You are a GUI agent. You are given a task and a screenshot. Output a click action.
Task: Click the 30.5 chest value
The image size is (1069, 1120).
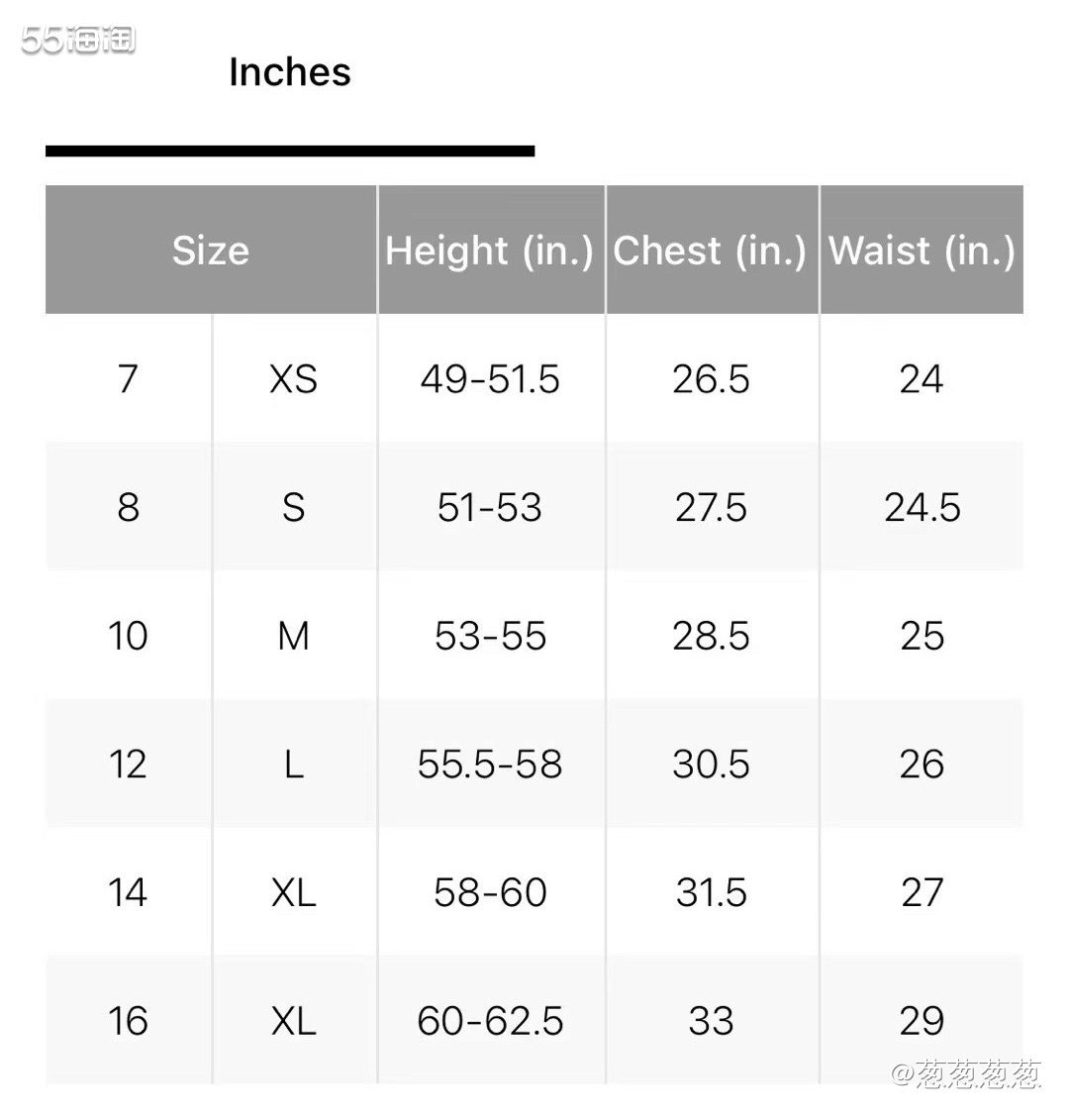click(712, 764)
